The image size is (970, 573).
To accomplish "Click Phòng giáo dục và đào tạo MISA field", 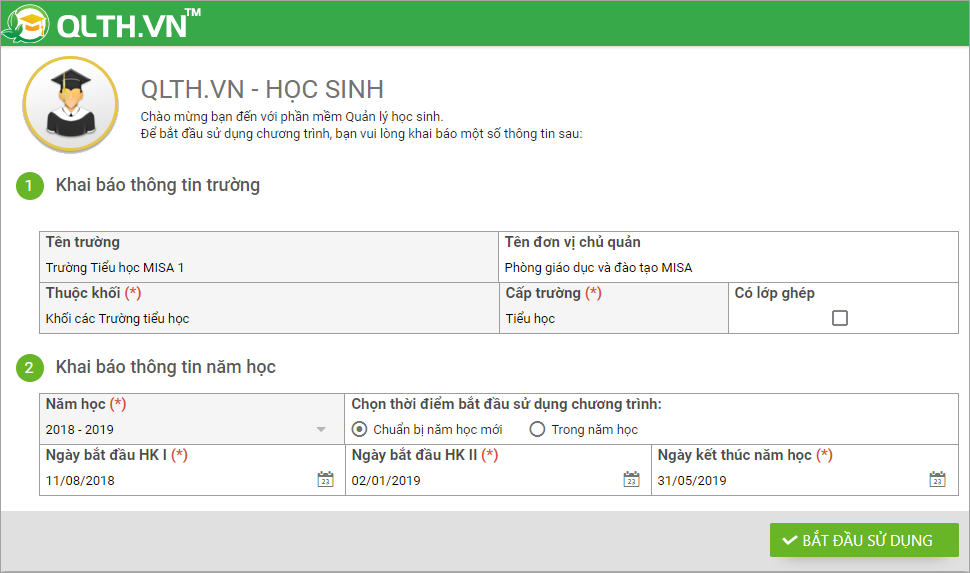I will coord(598,268).
